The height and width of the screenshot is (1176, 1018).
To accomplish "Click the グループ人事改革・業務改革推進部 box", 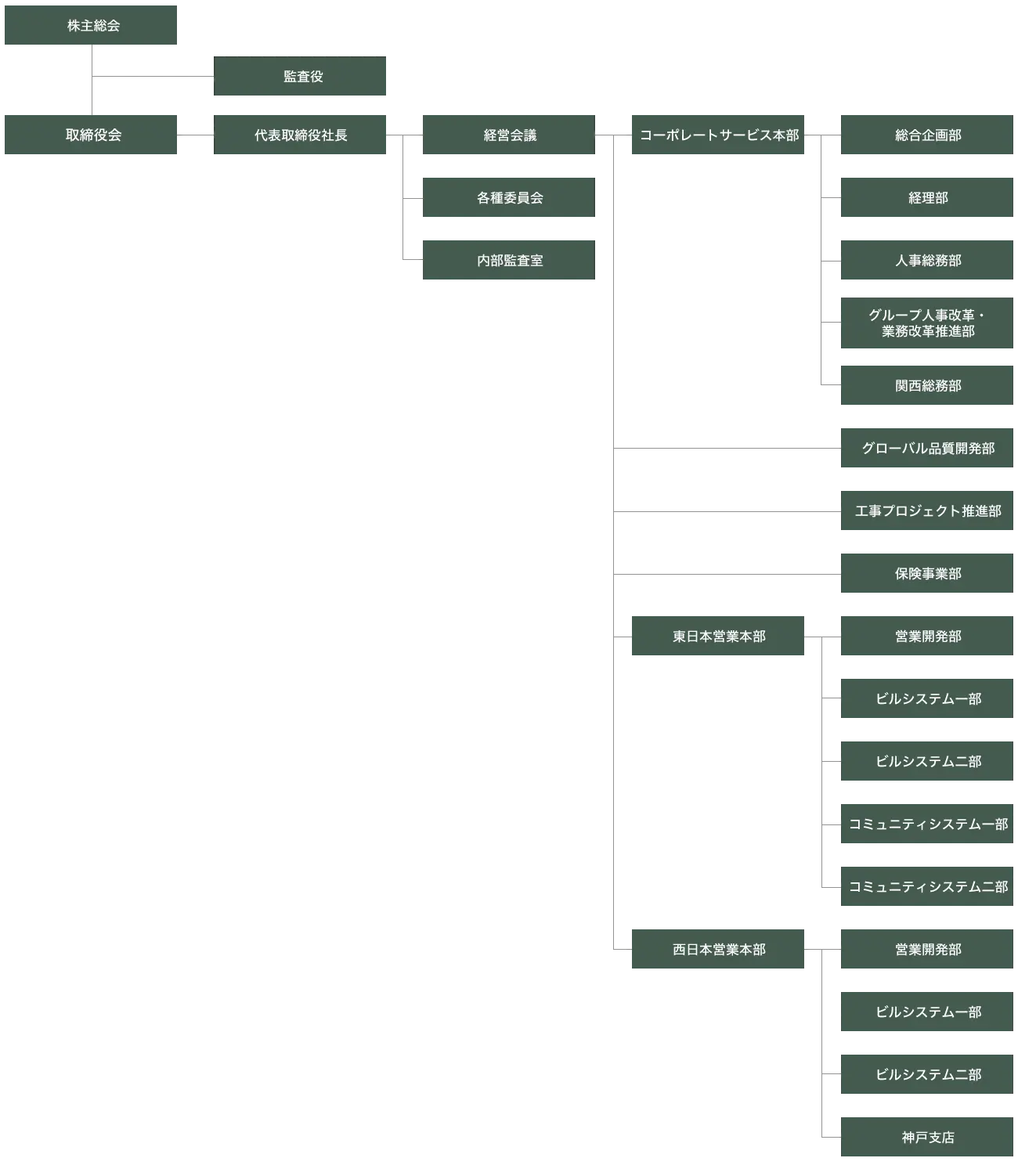I will 927,323.
